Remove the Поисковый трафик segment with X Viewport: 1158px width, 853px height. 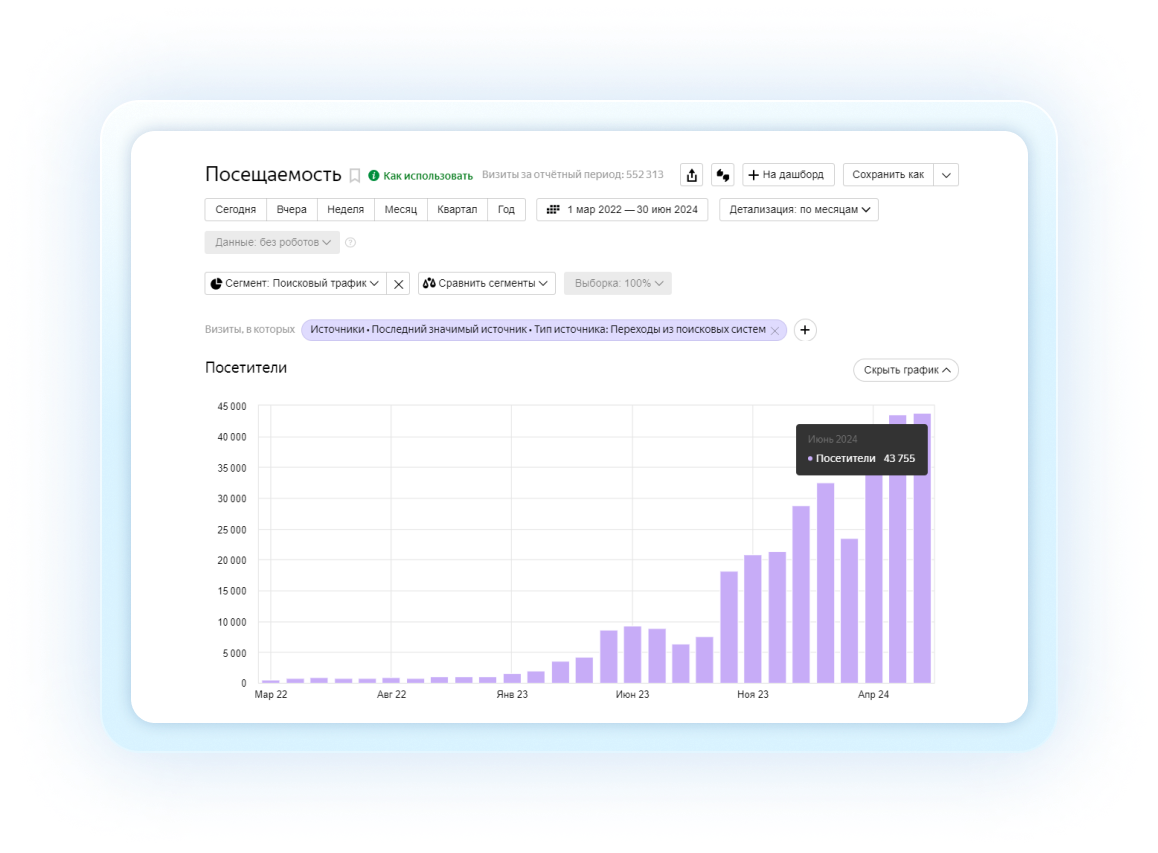tap(398, 284)
